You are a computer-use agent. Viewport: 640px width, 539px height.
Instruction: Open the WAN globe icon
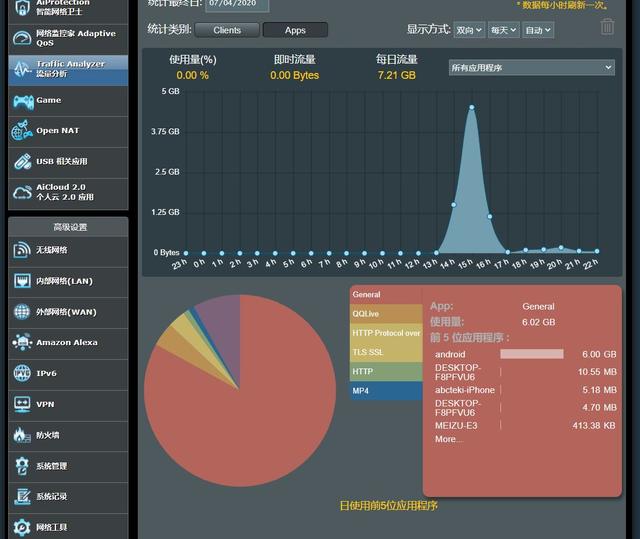pos(22,312)
